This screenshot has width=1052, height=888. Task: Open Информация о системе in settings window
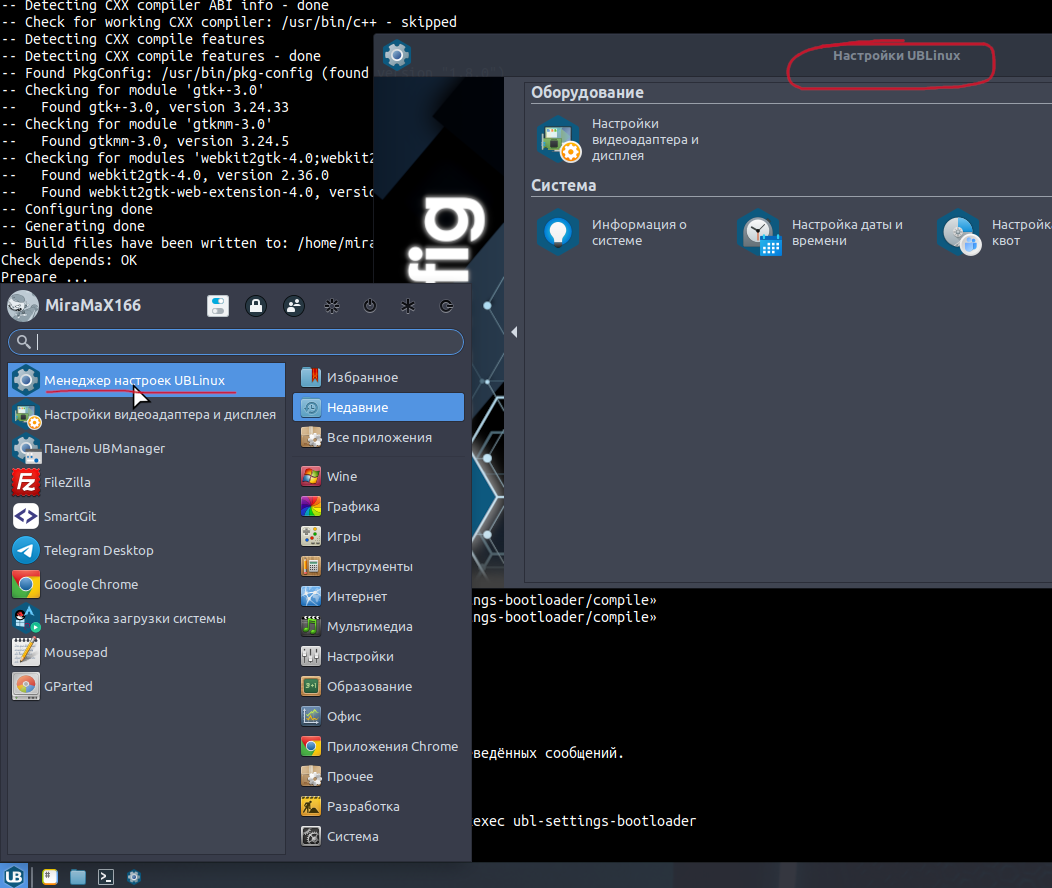[x=614, y=233]
